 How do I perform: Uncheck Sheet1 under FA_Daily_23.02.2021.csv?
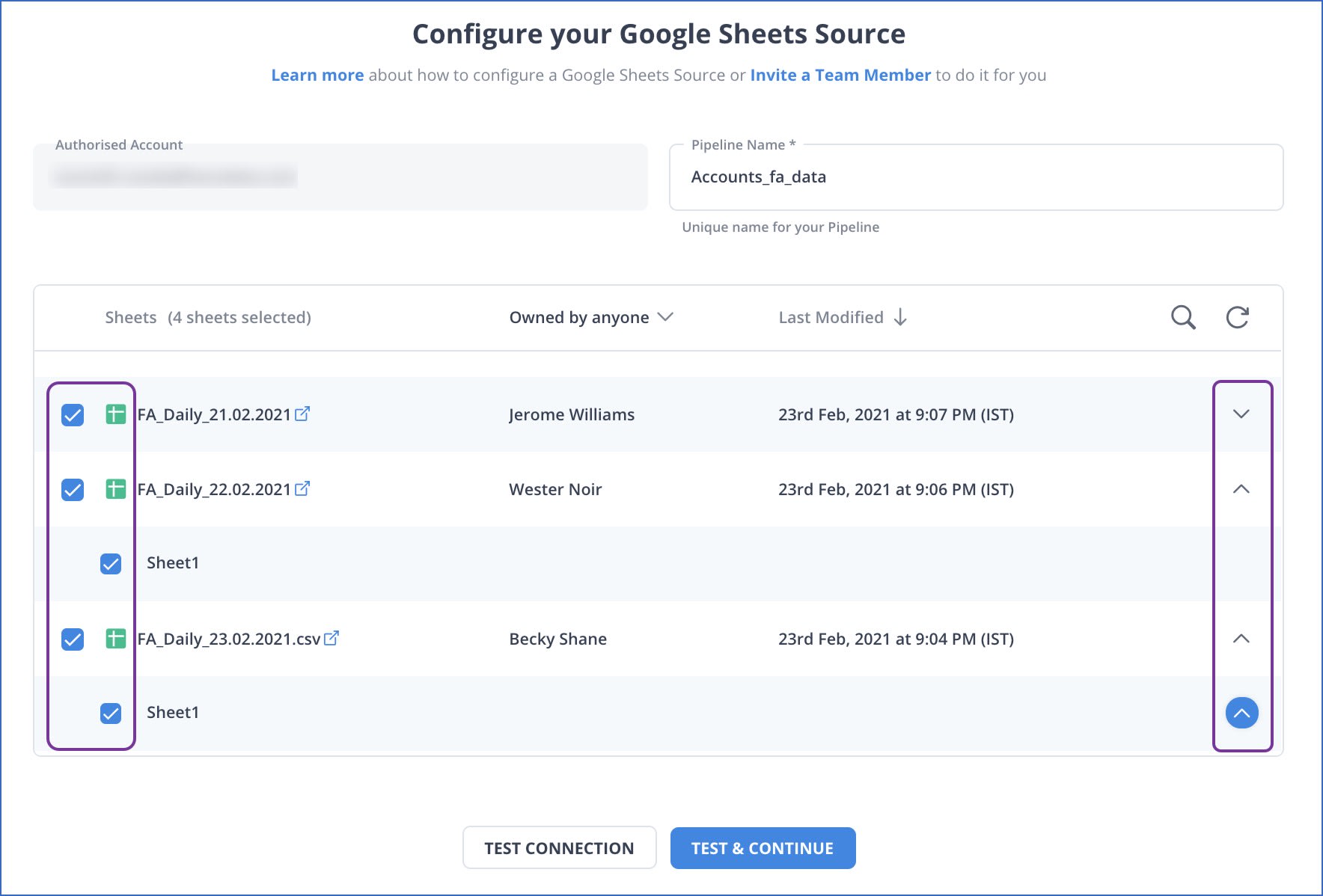pyautogui.click(x=111, y=713)
